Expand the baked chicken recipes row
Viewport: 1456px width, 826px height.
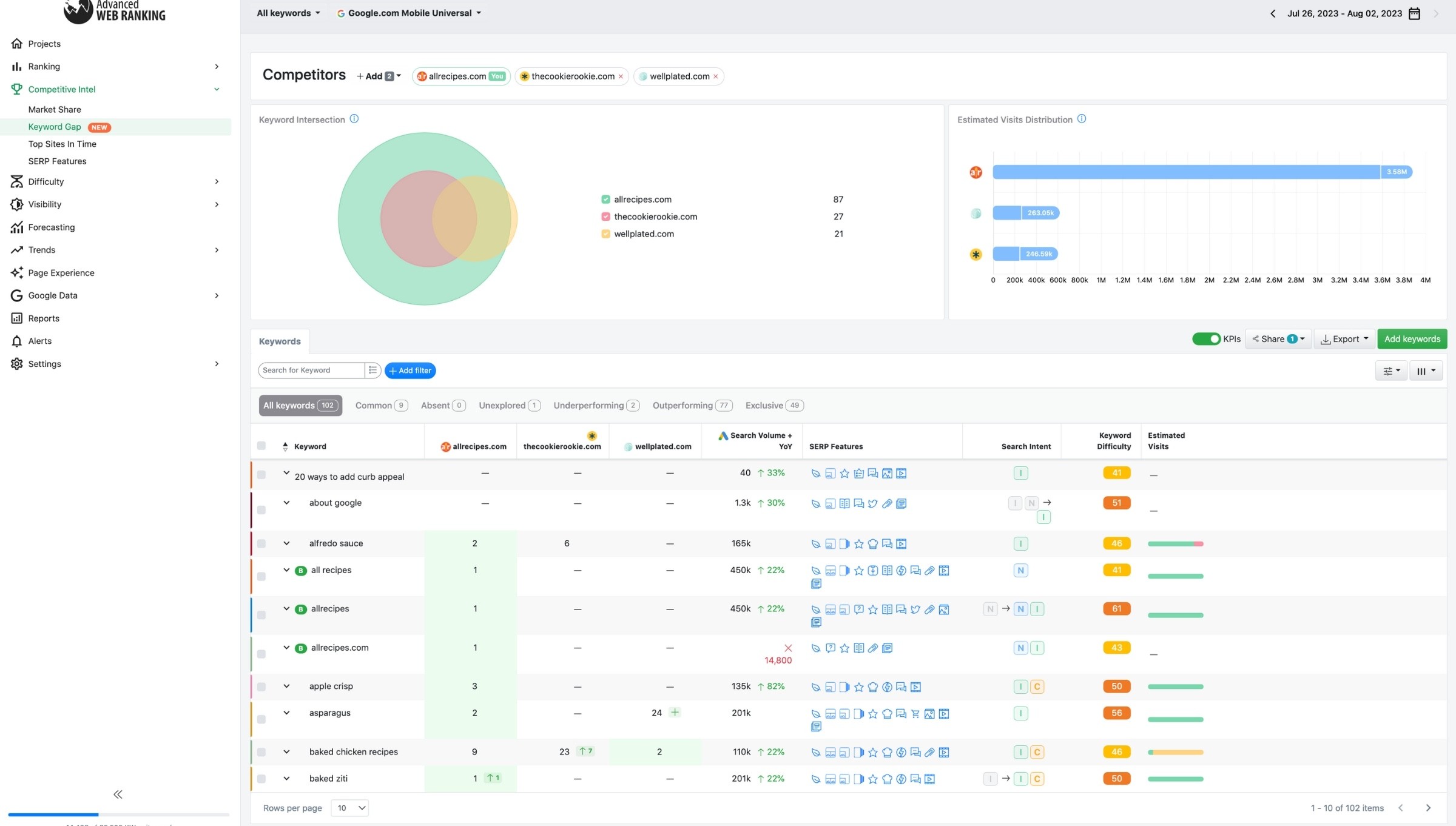(286, 752)
